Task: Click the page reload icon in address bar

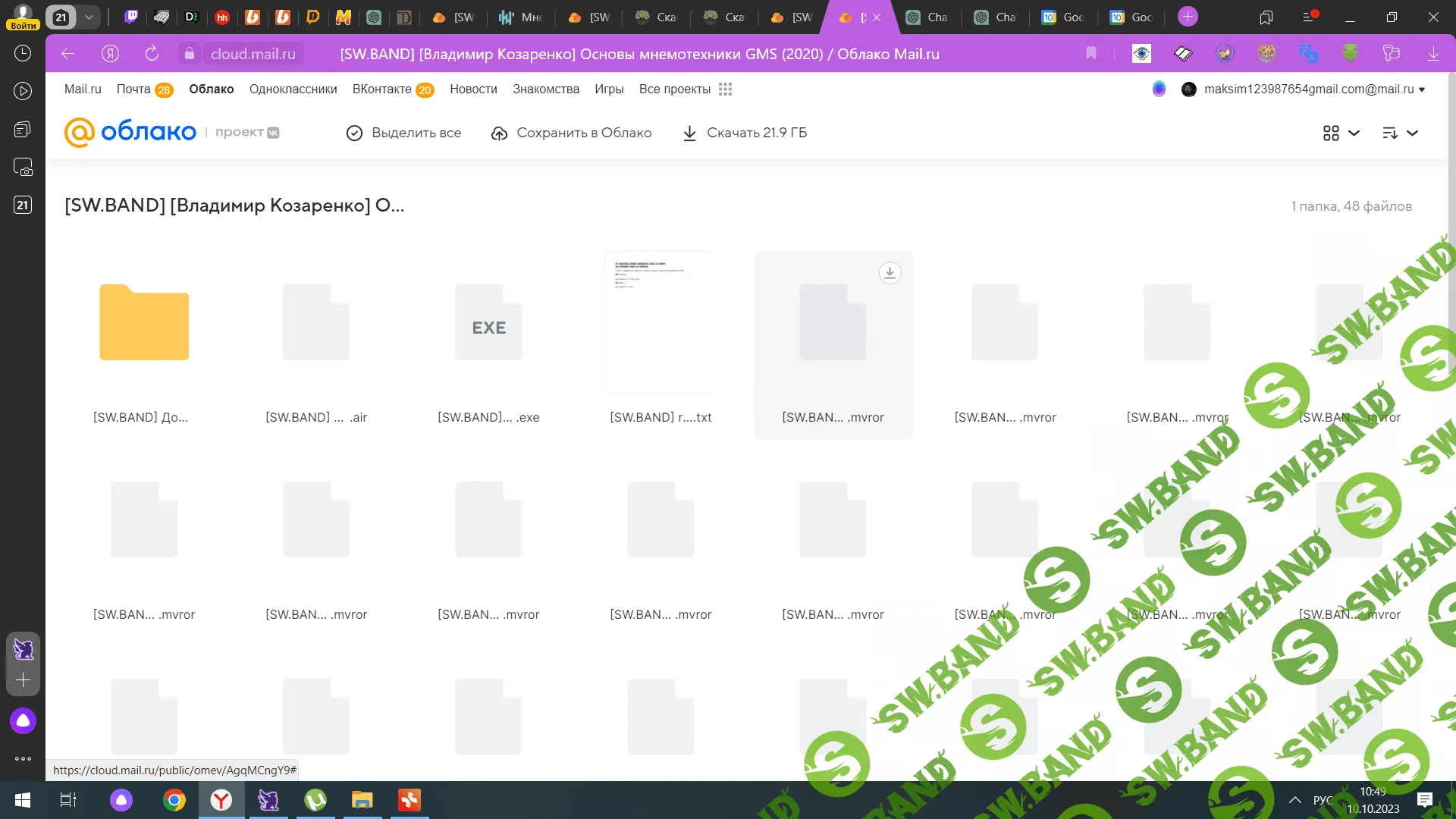Action: point(152,53)
